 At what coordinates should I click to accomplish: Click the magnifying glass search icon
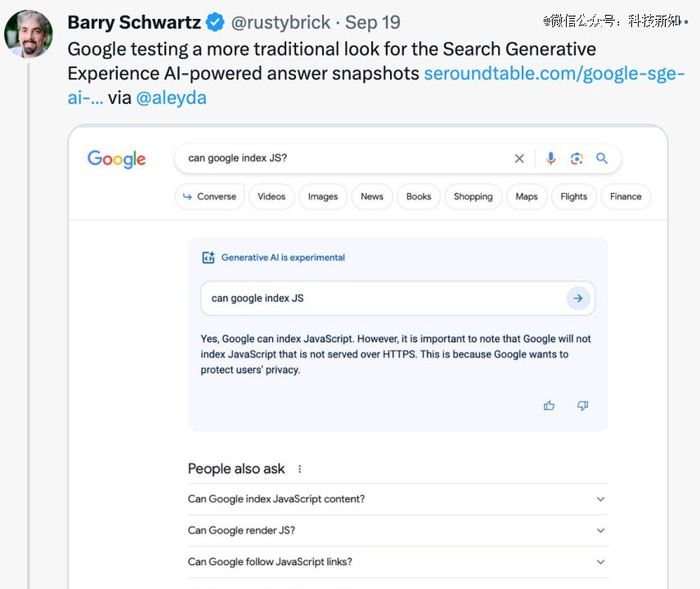pyautogui.click(x=602, y=158)
